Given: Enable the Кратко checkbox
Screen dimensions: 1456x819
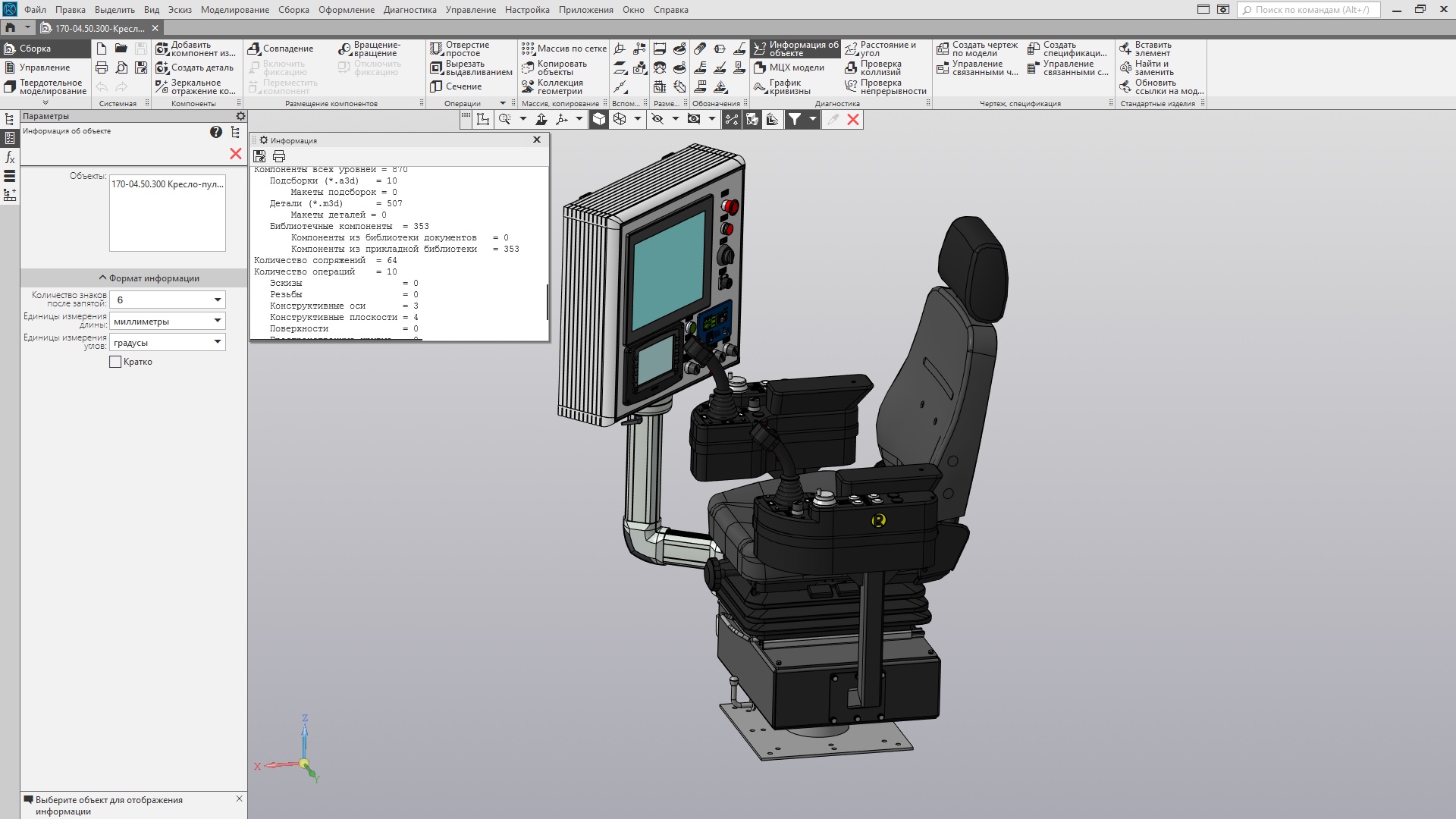Looking at the screenshot, I should click(115, 362).
